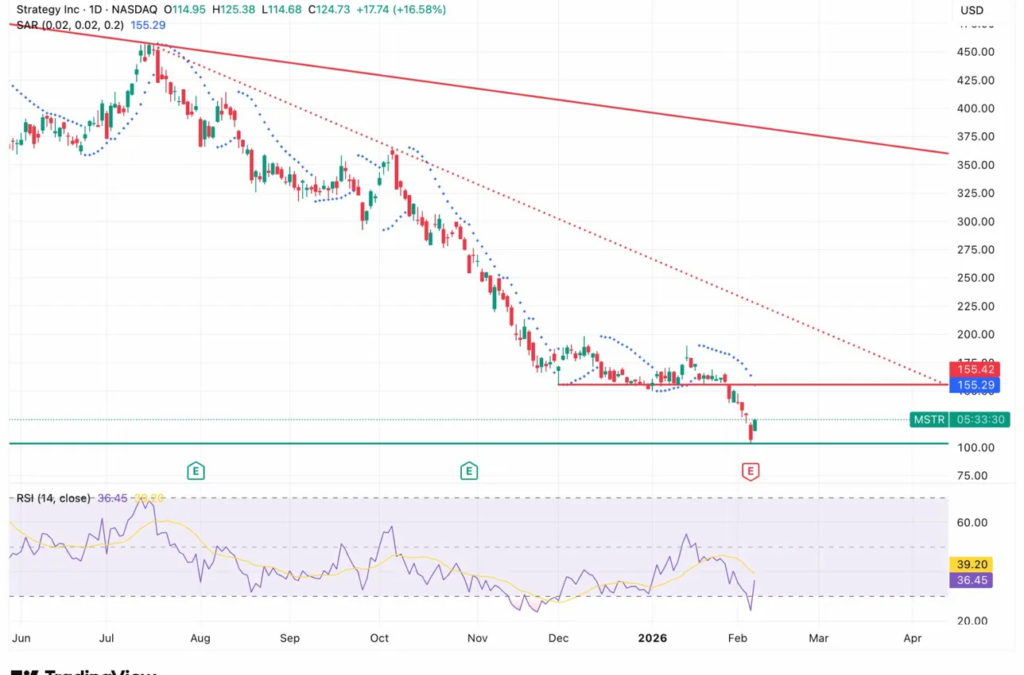
Task: Click the 450.00 level on the price axis
Action: point(976,52)
